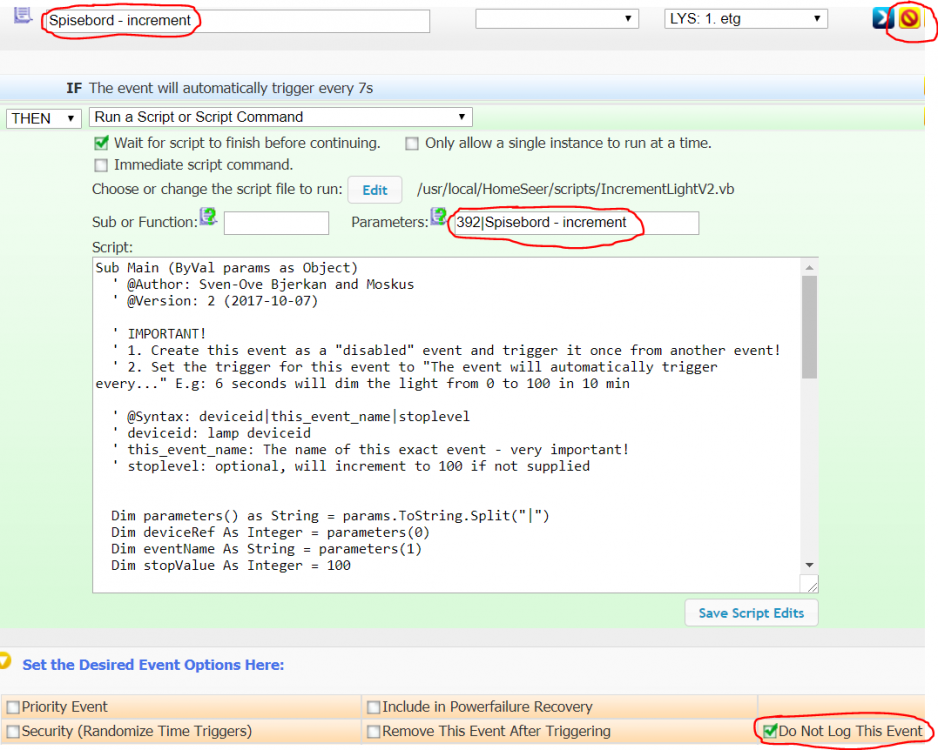The width and height of the screenshot is (938, 750).
Task: Click the icon next to Sub or Function
Action: pyautogui.click(x=208, y=216)
